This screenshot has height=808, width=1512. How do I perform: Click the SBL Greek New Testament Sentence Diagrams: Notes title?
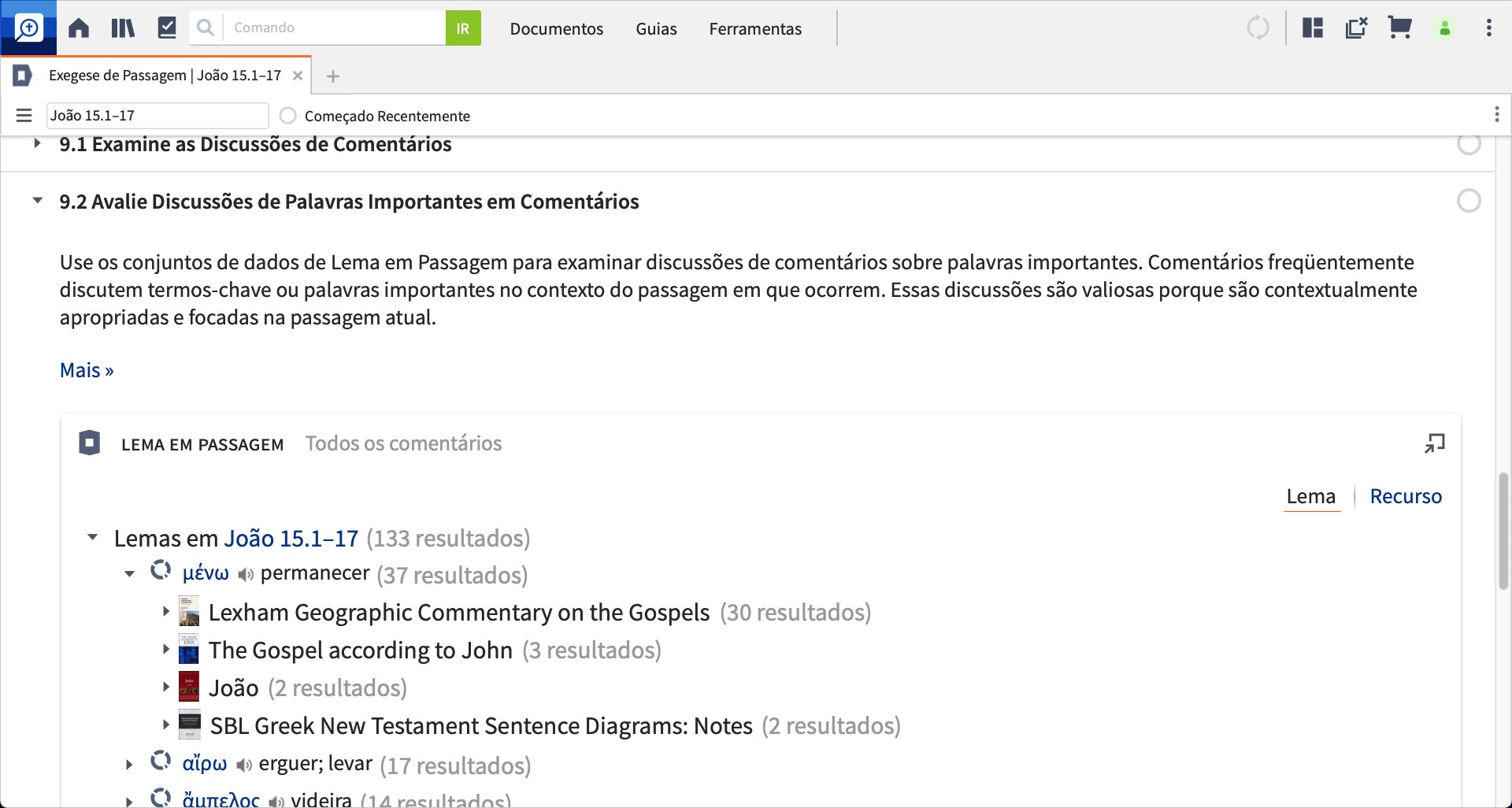[481, 725]
